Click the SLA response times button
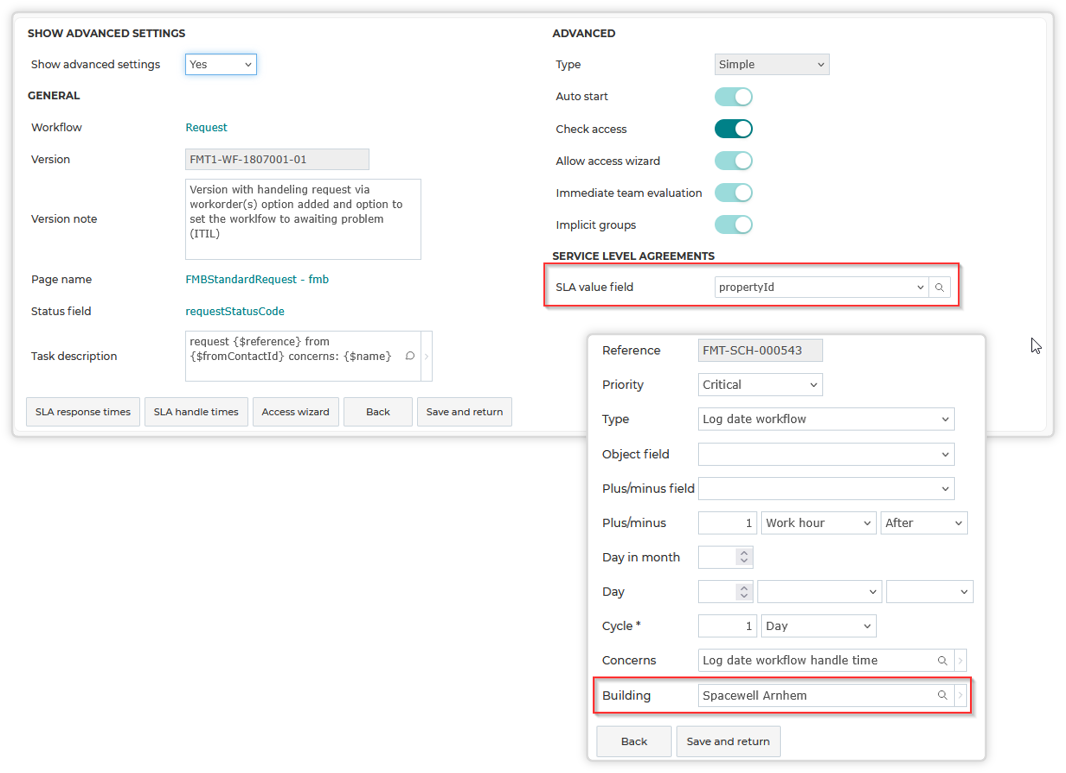 click(x=83, y=412)
